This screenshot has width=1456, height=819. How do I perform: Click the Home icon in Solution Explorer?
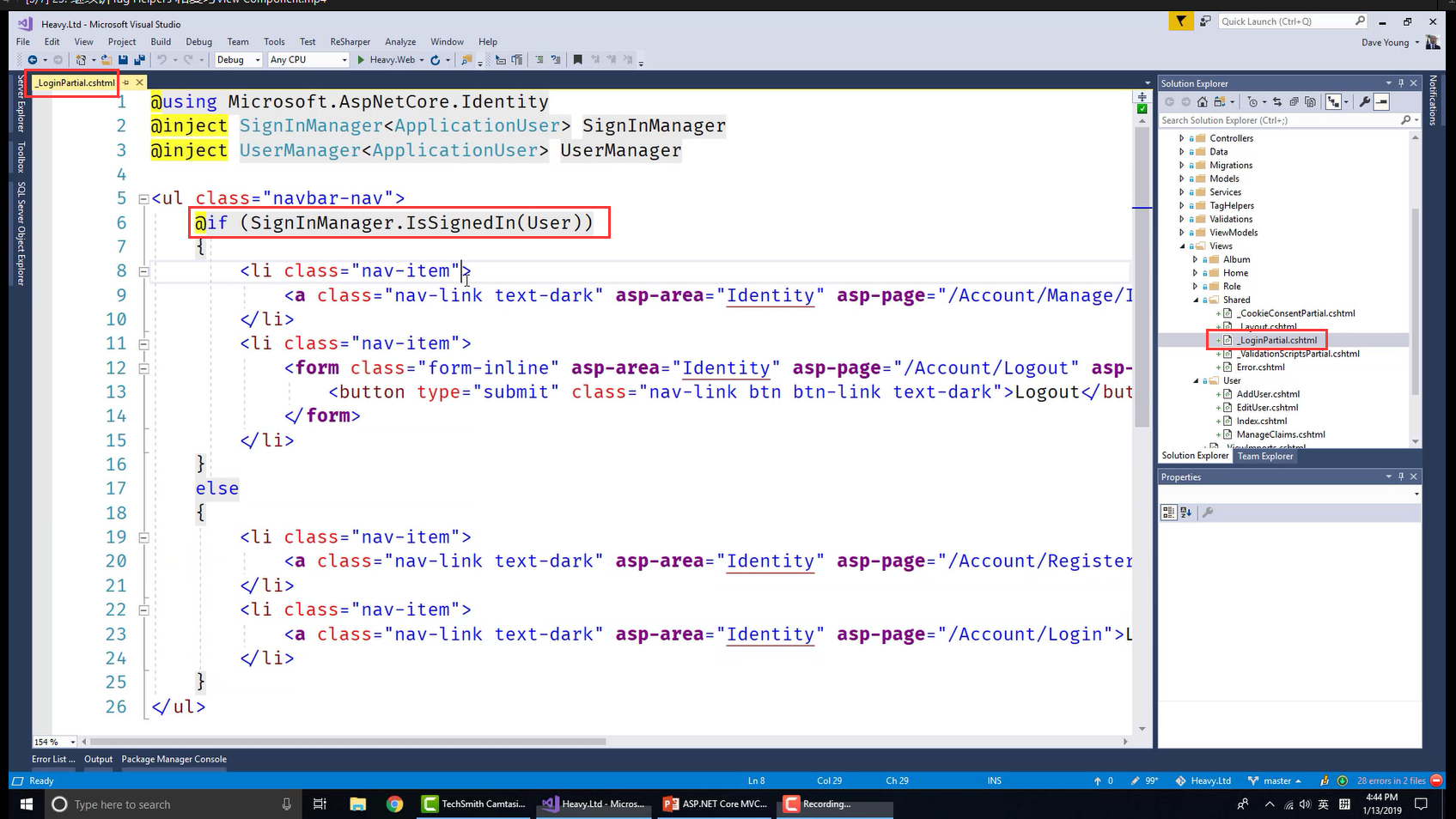point(1203,102)
